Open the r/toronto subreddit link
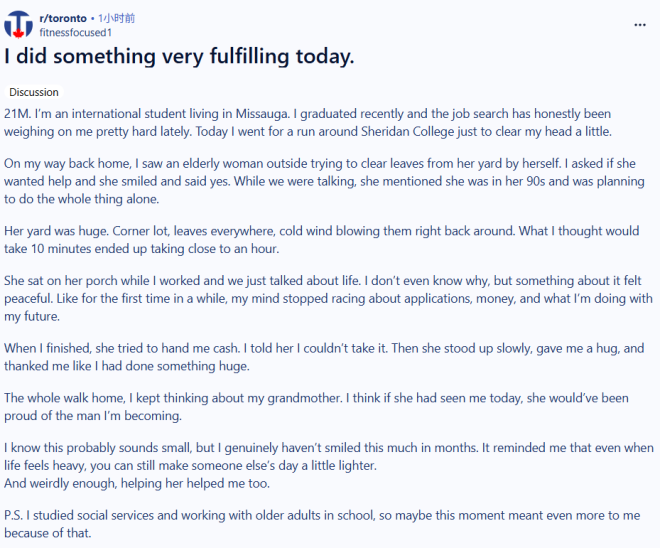660x548 pixels. click(x=63, y=18)
